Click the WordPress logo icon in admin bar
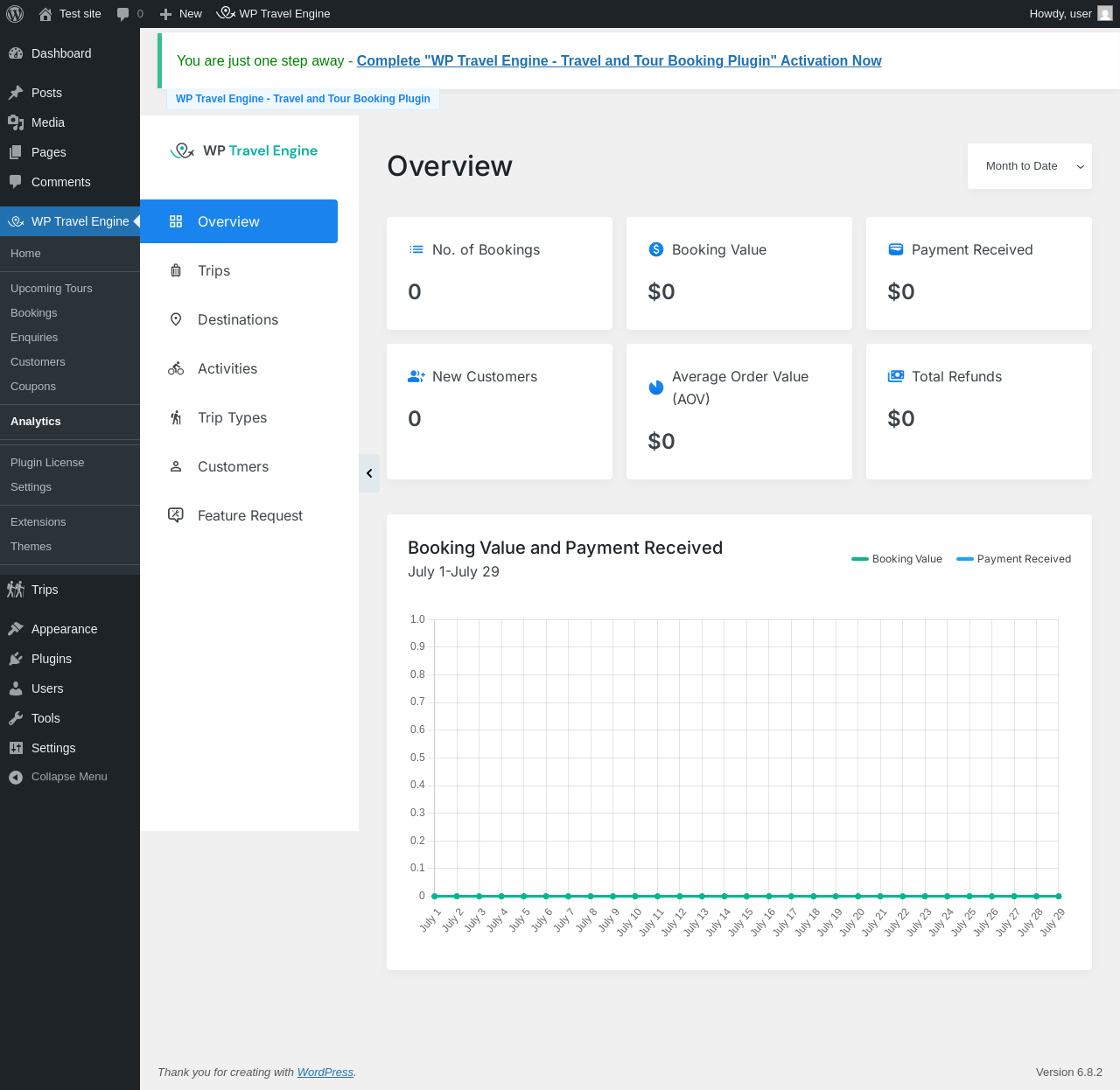 click(x=15, y=14)
